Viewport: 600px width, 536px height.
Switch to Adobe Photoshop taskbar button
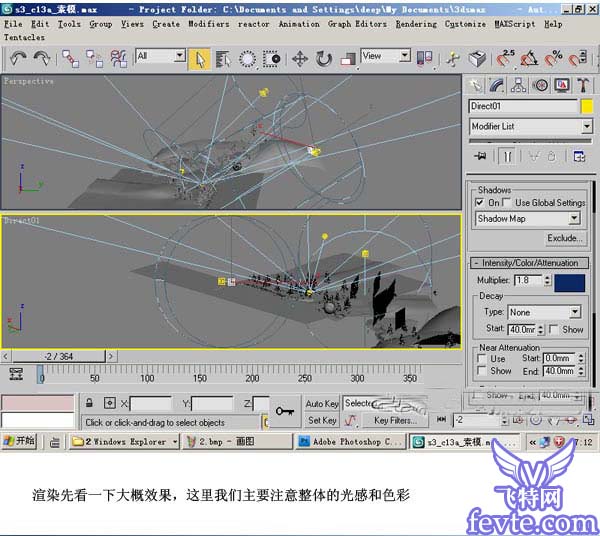(351, 442)
